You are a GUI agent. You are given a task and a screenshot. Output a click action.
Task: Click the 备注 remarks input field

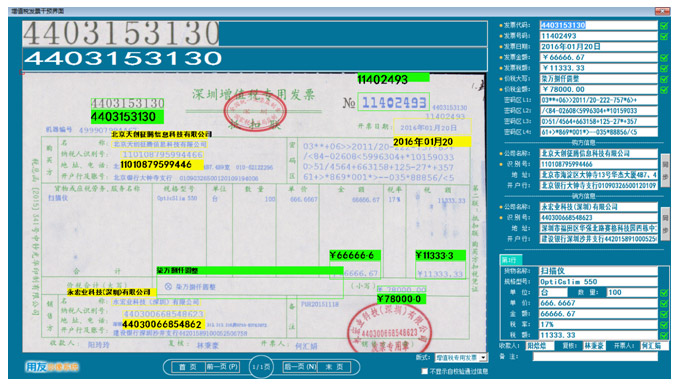pyautogui.click(x=595, y=357)
